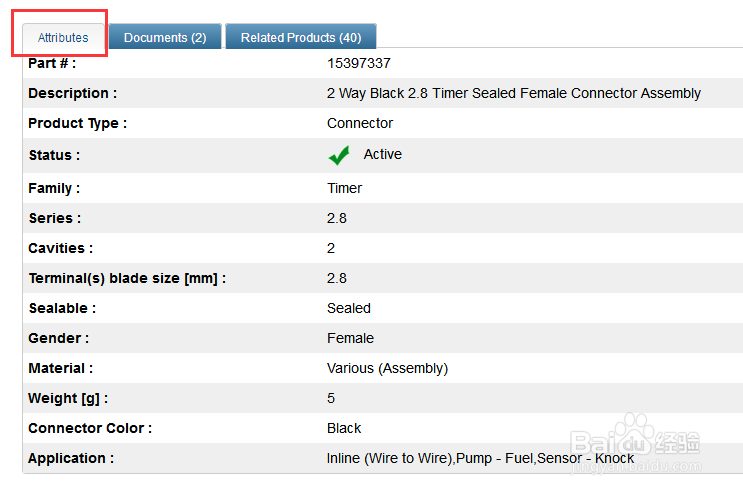Open the Related Products (40) tab
Image resolution: width=743 pixels, height=492 pixels.
(x=301, y=37)
